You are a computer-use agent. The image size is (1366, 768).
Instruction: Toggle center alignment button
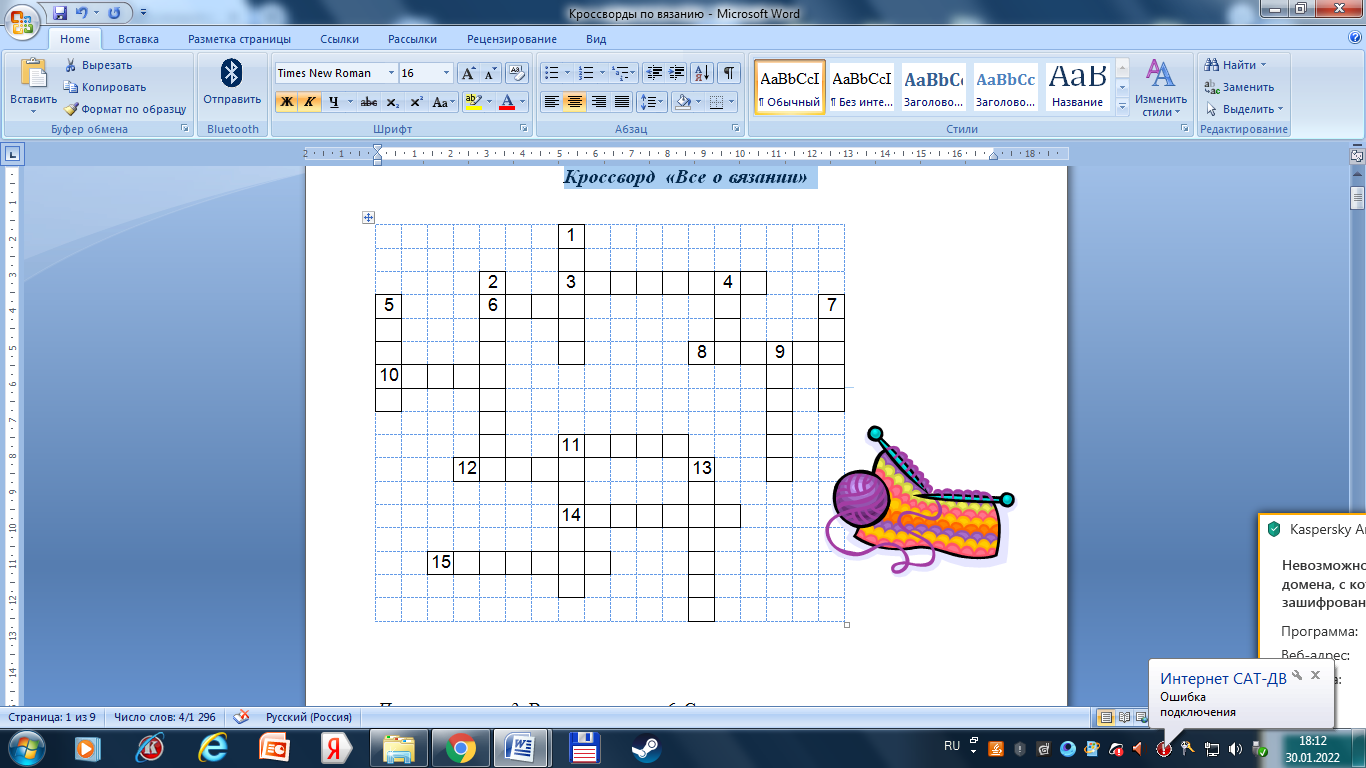click(x=574, y=102)
